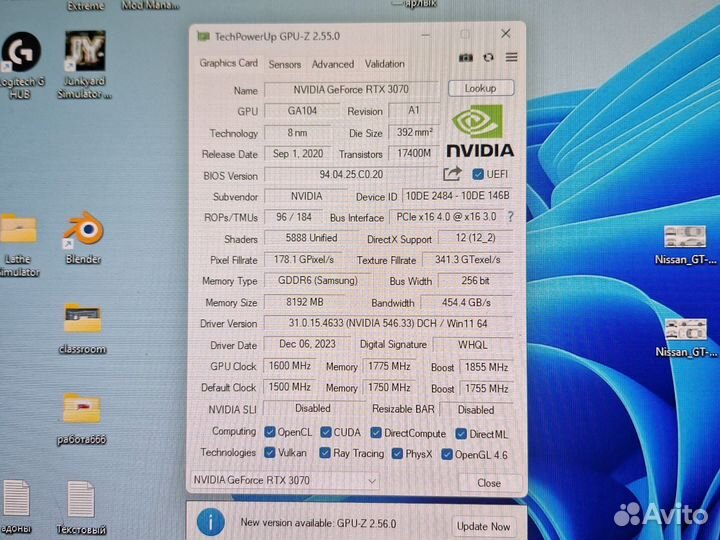Click the NVIDIA logo in GPU-Z
Image resolution: width=720 pixels, height=540 pixels.
click(x=480, y=131)
